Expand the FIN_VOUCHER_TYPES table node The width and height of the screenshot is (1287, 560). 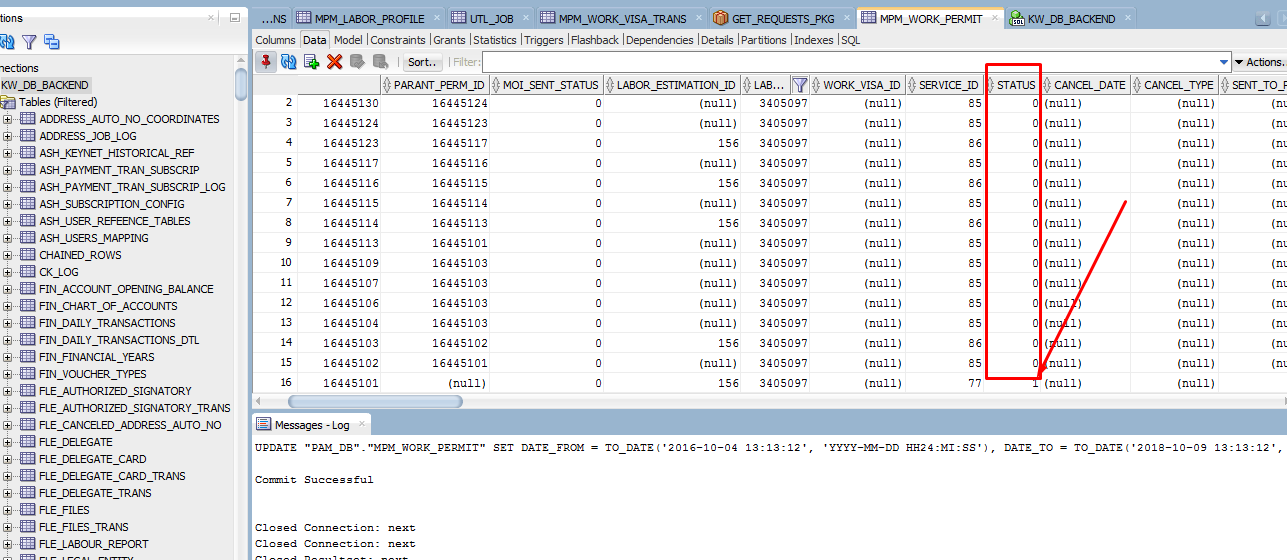tap(8, 374)
